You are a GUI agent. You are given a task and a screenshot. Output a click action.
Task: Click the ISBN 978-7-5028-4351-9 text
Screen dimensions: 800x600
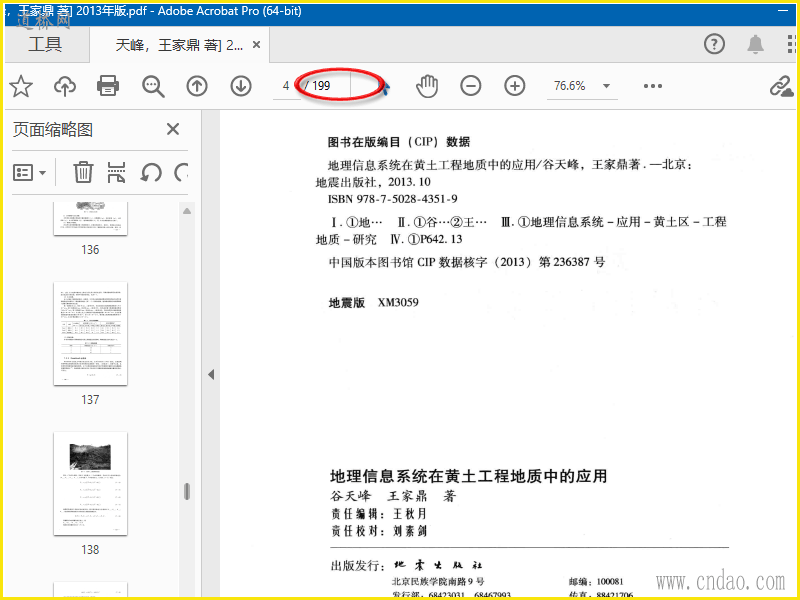coord(392,199)
